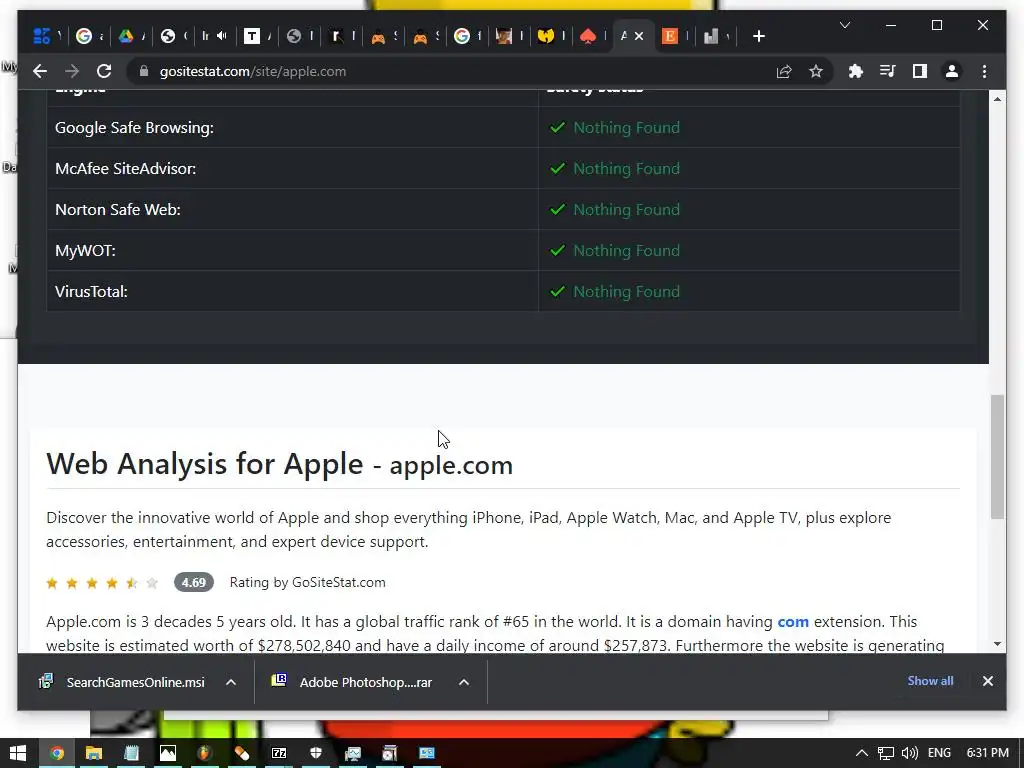Screen dimensions: 1024x768
Task: Show hidden system tray icons
Action: (x=861, y=753)
